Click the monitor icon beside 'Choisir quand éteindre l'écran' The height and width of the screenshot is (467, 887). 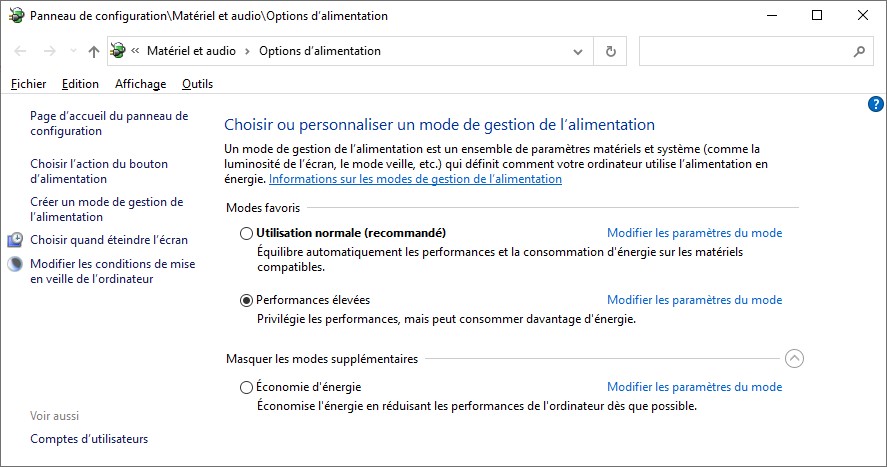(x=16, y=240)
